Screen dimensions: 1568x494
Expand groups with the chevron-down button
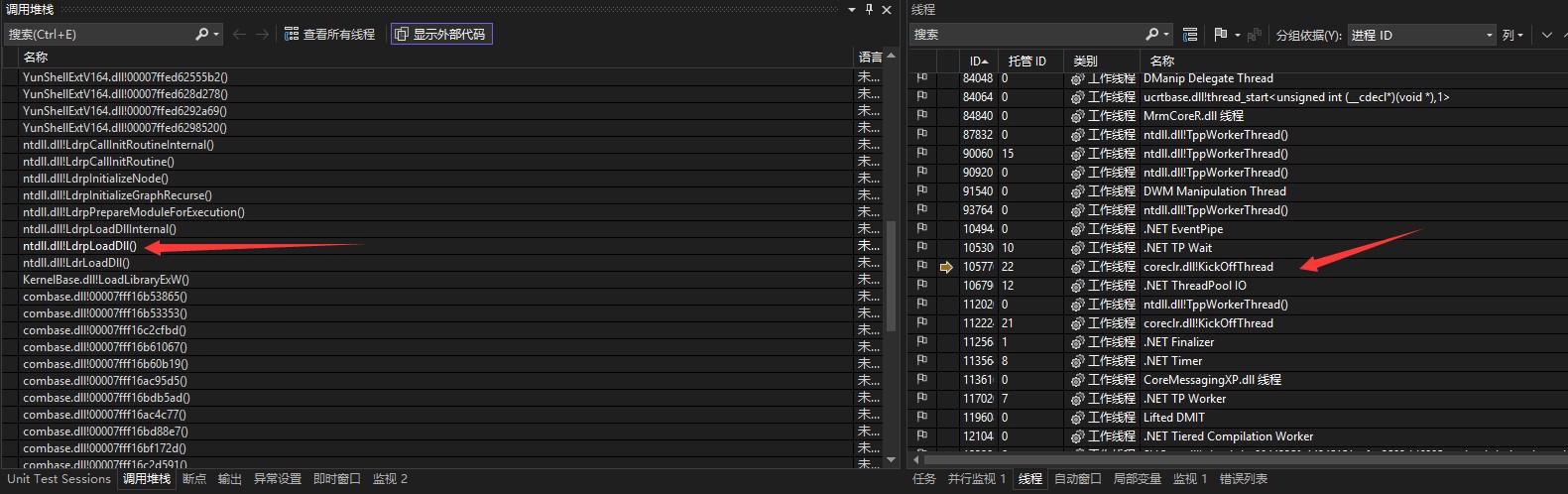tap(1546, 35)
